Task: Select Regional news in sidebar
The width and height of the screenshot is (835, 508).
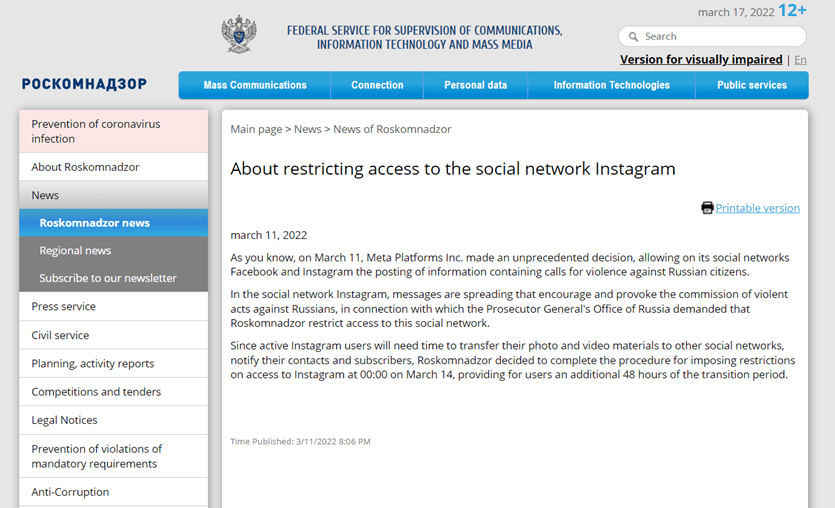Action: pos(113,251)
